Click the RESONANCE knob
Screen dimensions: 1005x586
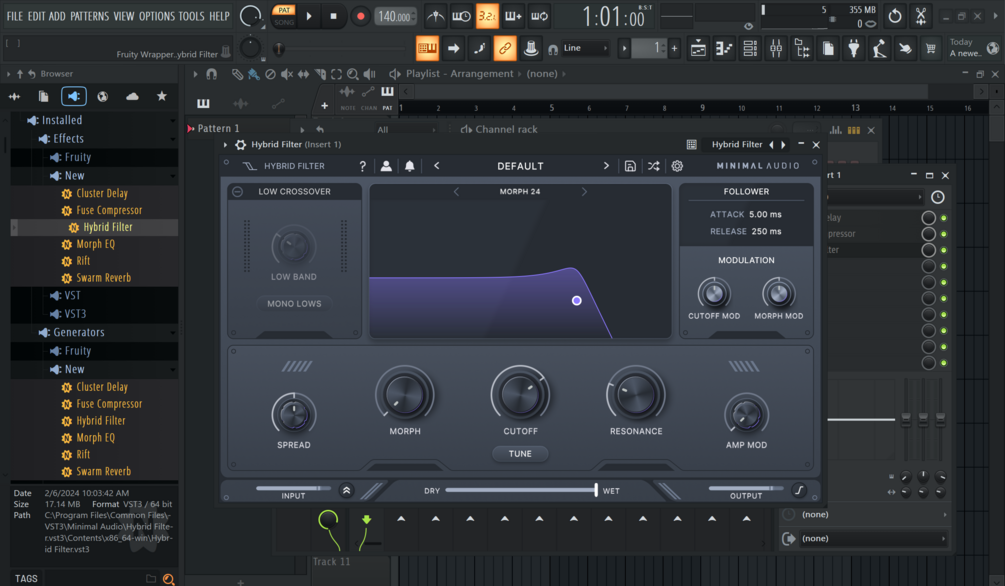pyautogui.click(x=636, y=394)
